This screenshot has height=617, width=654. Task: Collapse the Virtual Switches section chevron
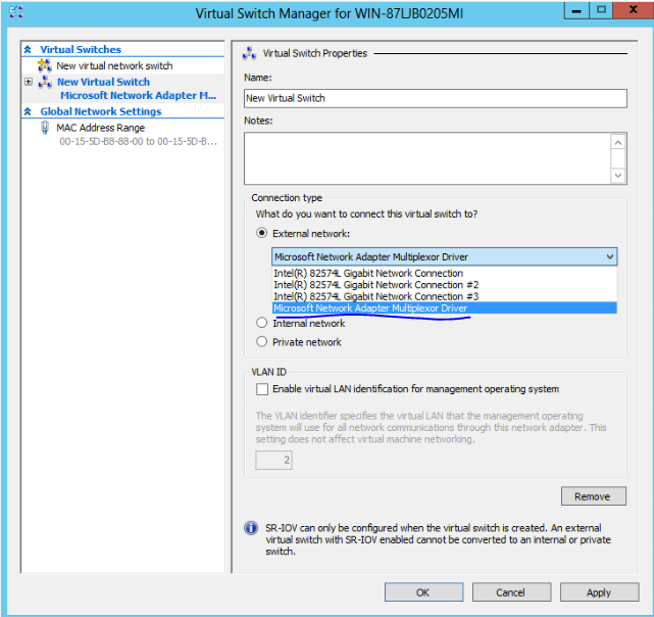click(x=28, y=50)
